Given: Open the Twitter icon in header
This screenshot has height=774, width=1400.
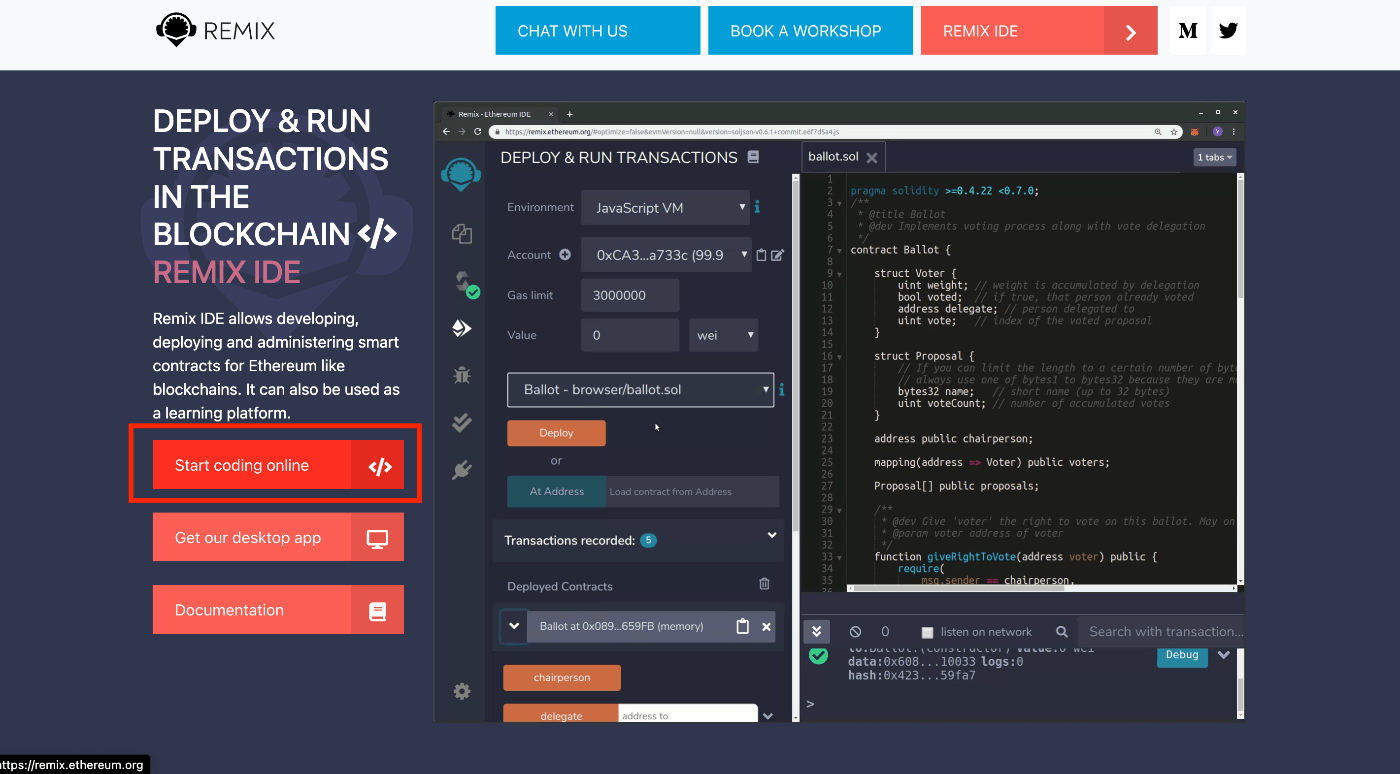Looking at the screenshot, I should click(1228, 31).
